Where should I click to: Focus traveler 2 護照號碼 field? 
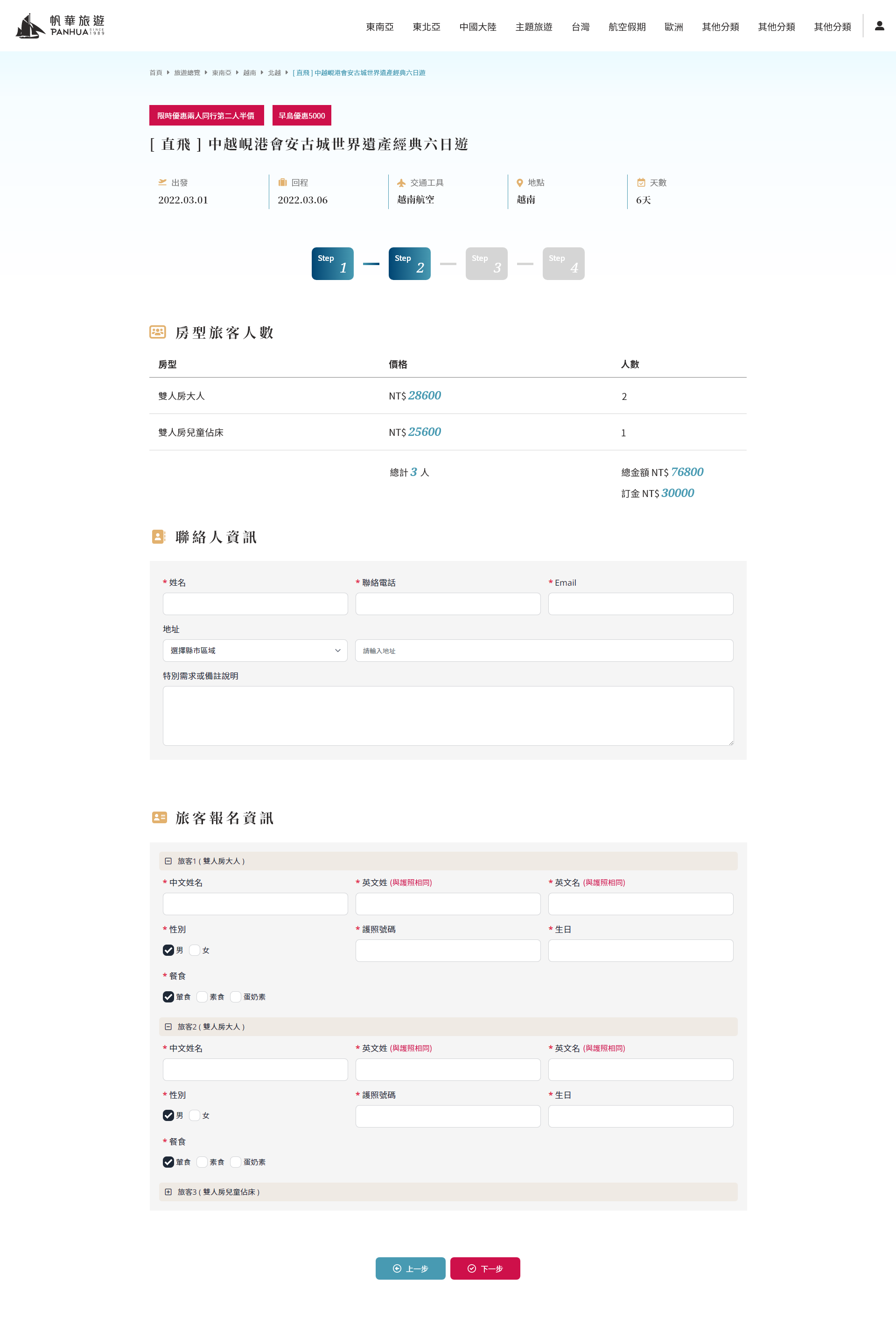[448, 1116]
